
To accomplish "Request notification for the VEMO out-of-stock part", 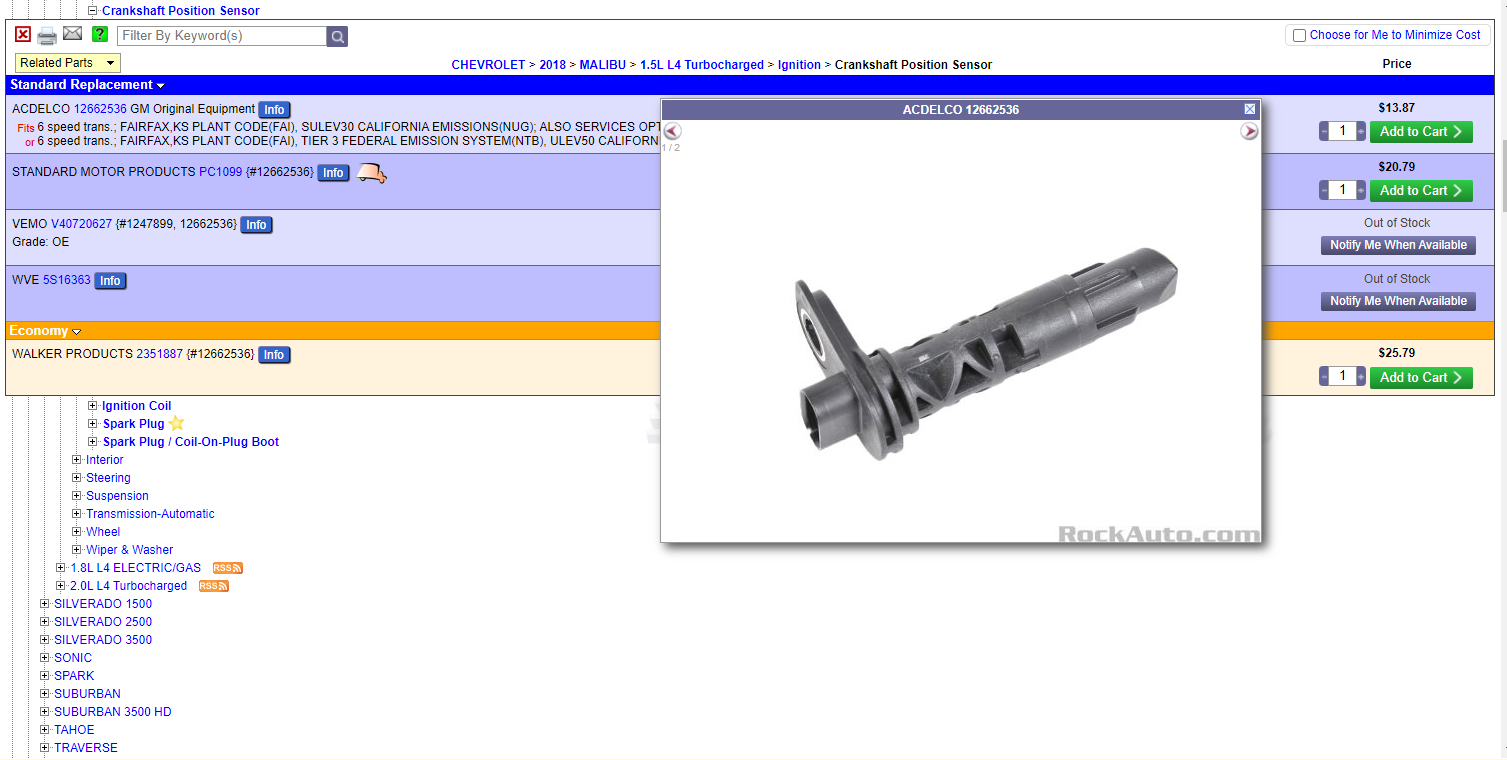I will point(1398,245).
